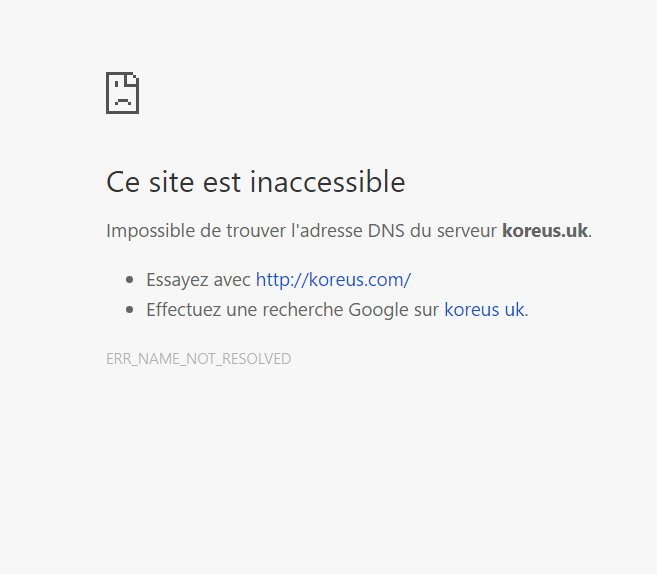
Task: Click the bold koreus.uk server name
Action: tap(544, 231)
